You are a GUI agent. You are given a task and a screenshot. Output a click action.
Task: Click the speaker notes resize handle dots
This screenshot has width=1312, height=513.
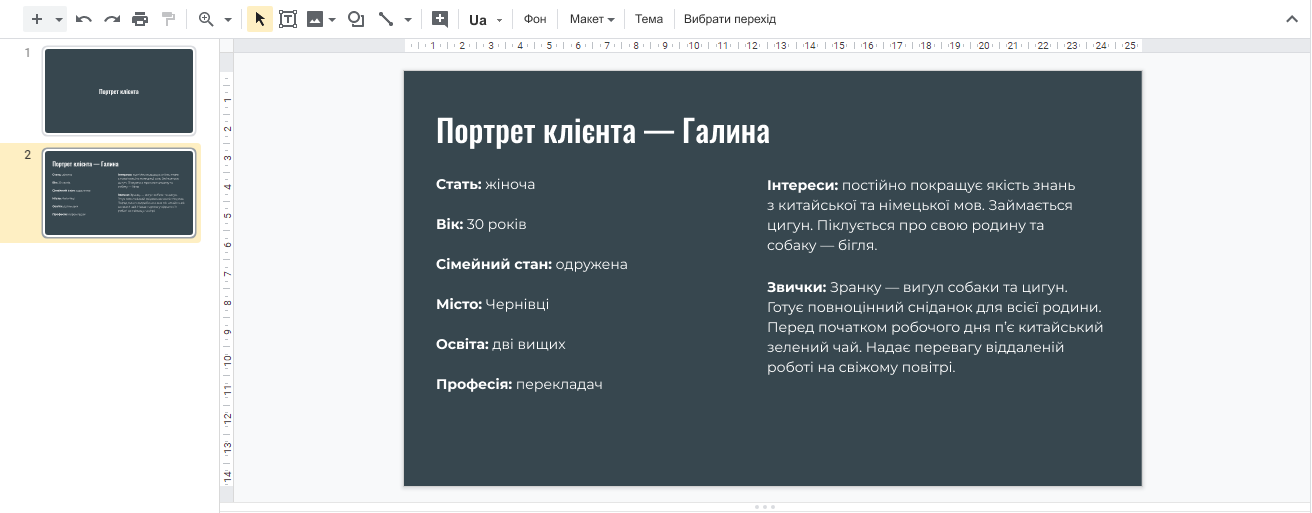point(765,507)
